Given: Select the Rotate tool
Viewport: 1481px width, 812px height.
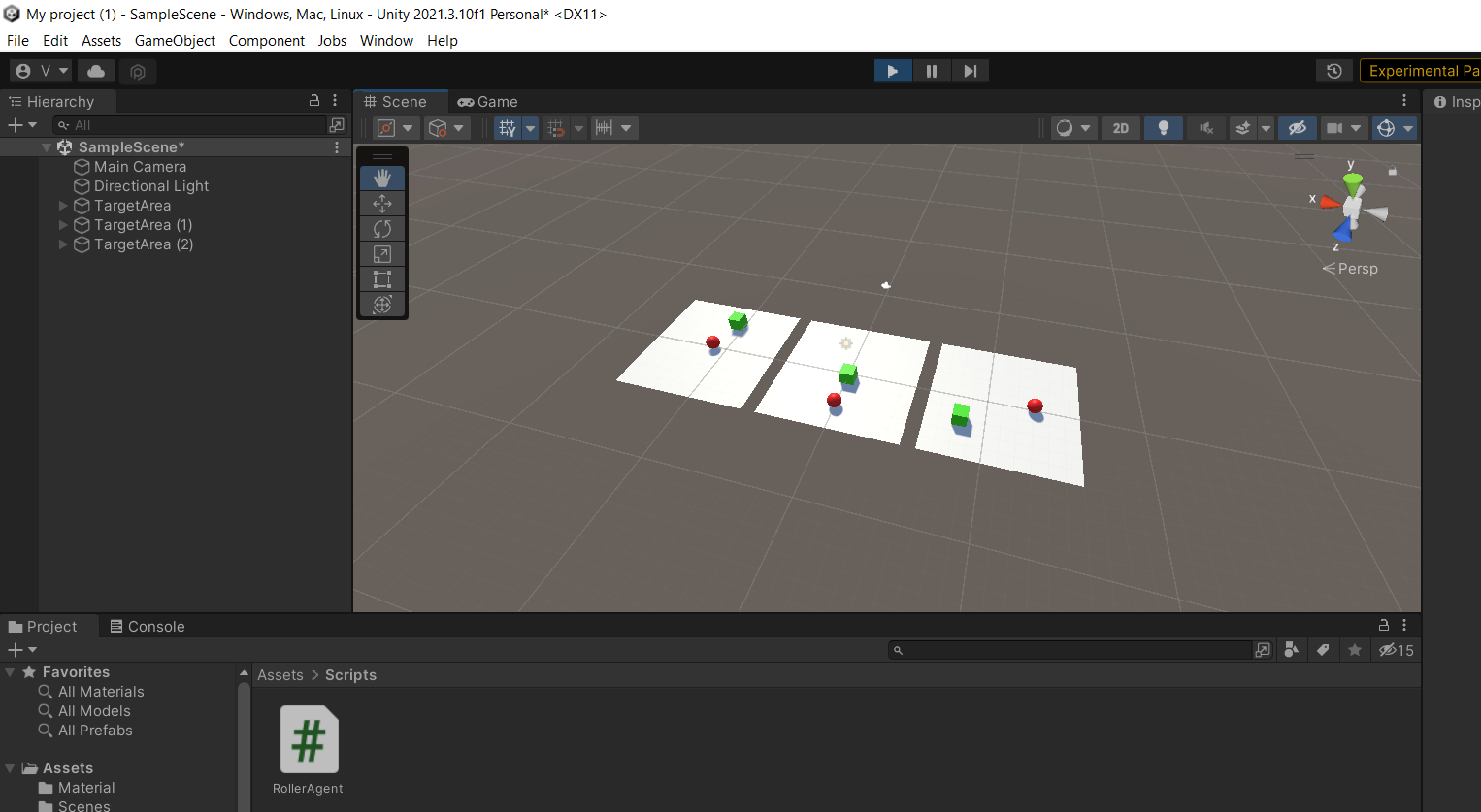Looking at the screenshot, I should (382, 228).
